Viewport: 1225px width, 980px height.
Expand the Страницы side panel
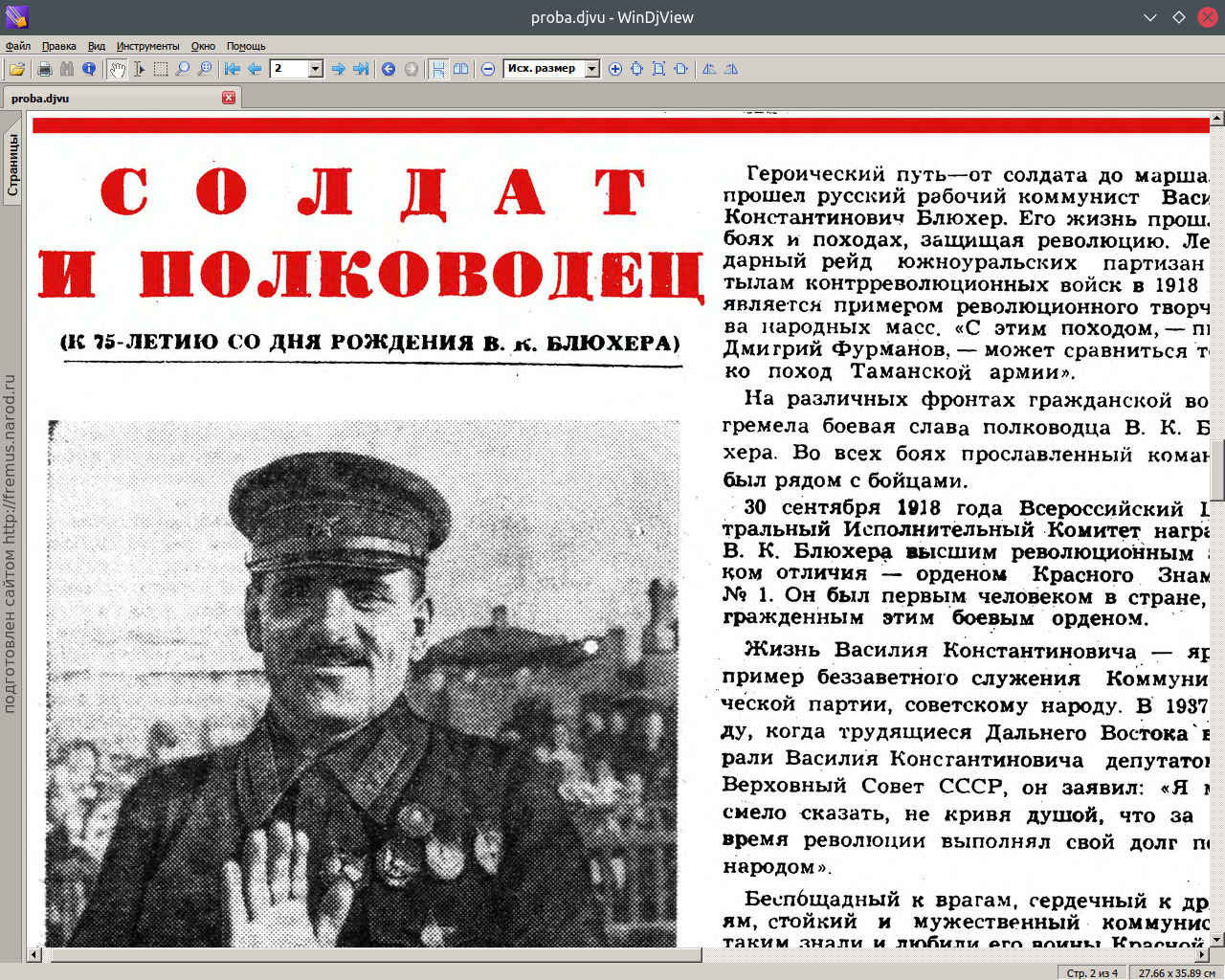click(x=12, y=165)
